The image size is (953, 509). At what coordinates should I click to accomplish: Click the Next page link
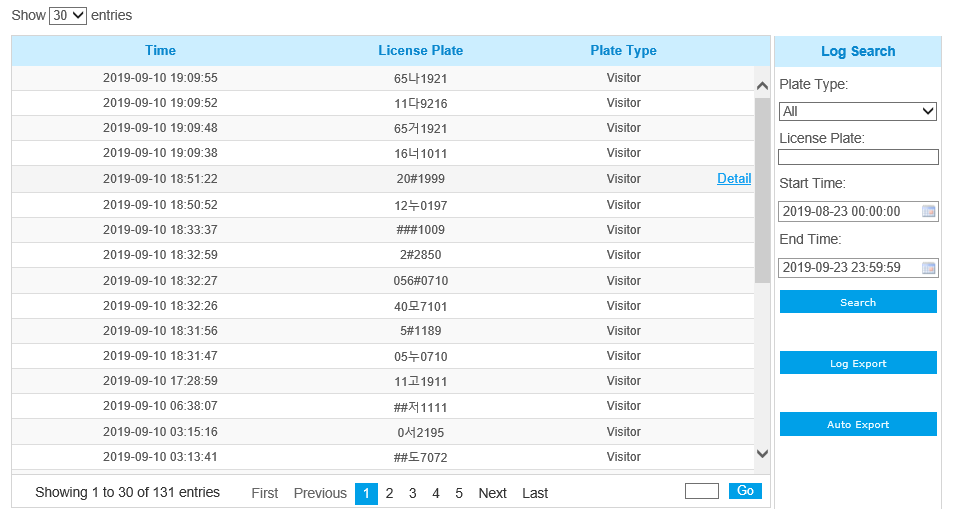(492, 493)
